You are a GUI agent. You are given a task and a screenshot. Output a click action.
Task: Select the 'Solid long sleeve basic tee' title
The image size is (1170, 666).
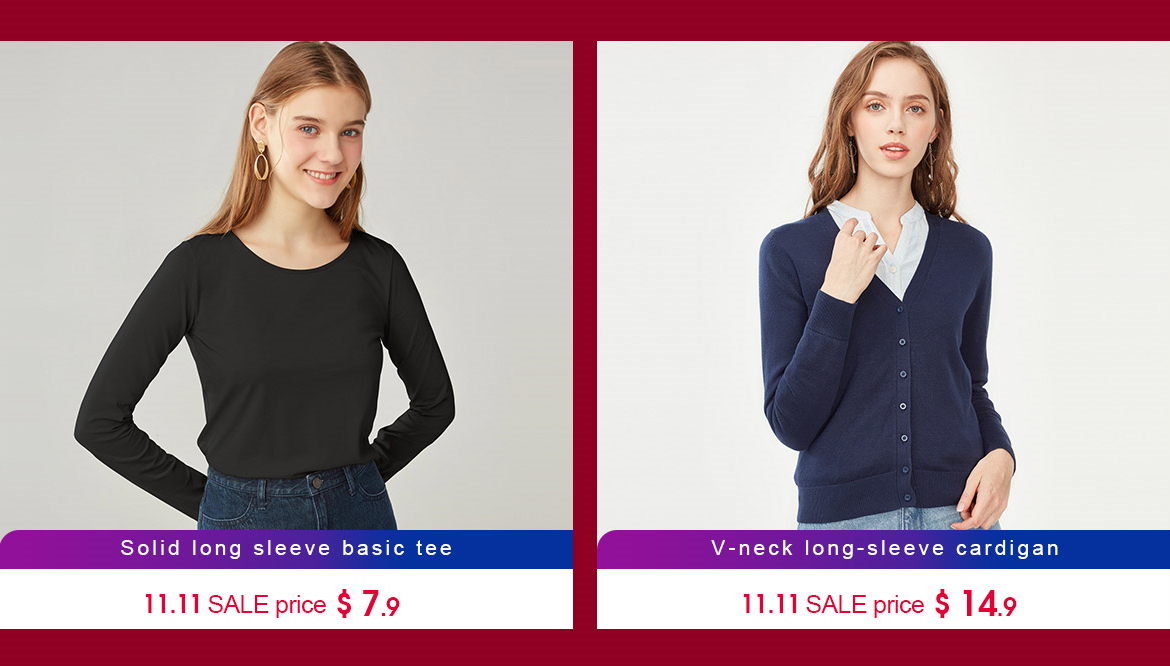tap(287, 548)
